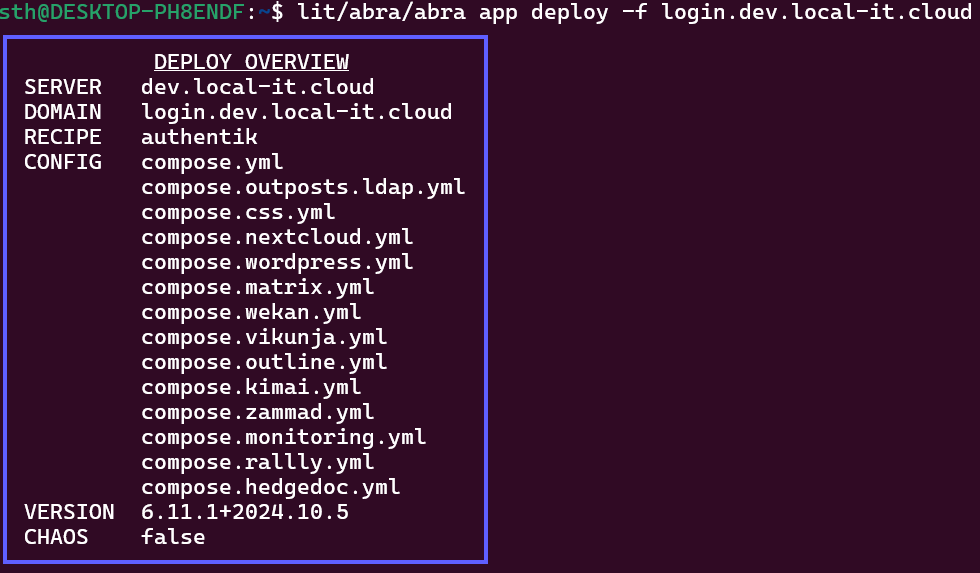980x573 pixels.
Task: Click version value 6.11.1+2024.10.5
Action: (245, 512)
